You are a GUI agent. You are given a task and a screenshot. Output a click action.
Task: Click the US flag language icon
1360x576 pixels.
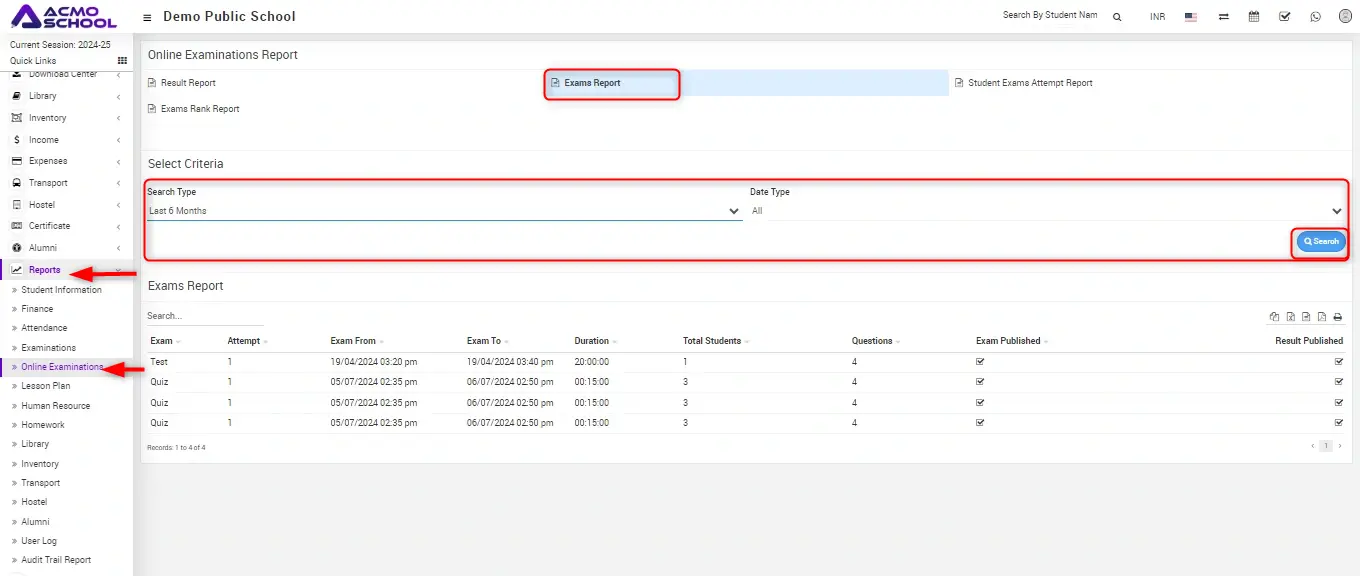point(1191,17)
